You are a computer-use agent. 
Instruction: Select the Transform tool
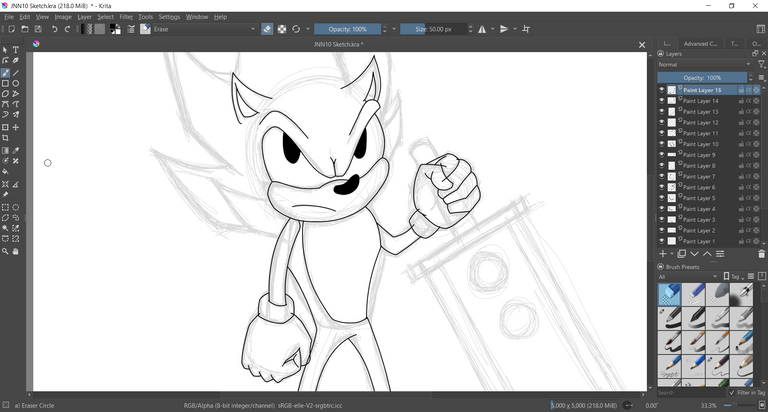tap(5, 127)
